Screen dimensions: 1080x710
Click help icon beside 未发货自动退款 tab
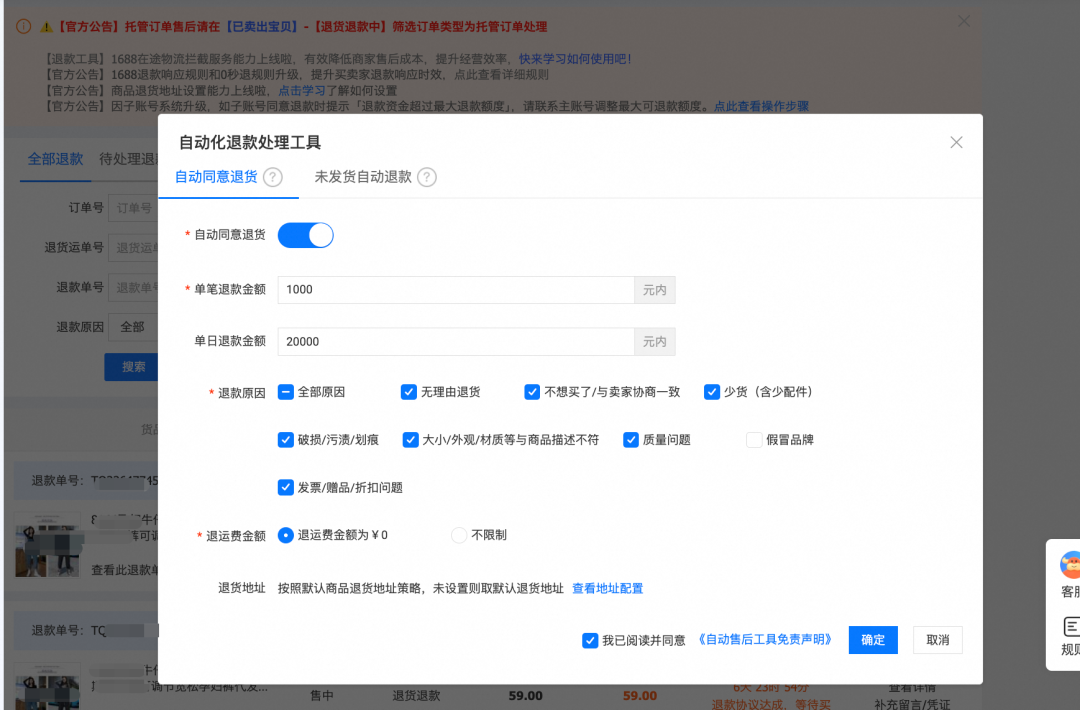tap(427, 177)
